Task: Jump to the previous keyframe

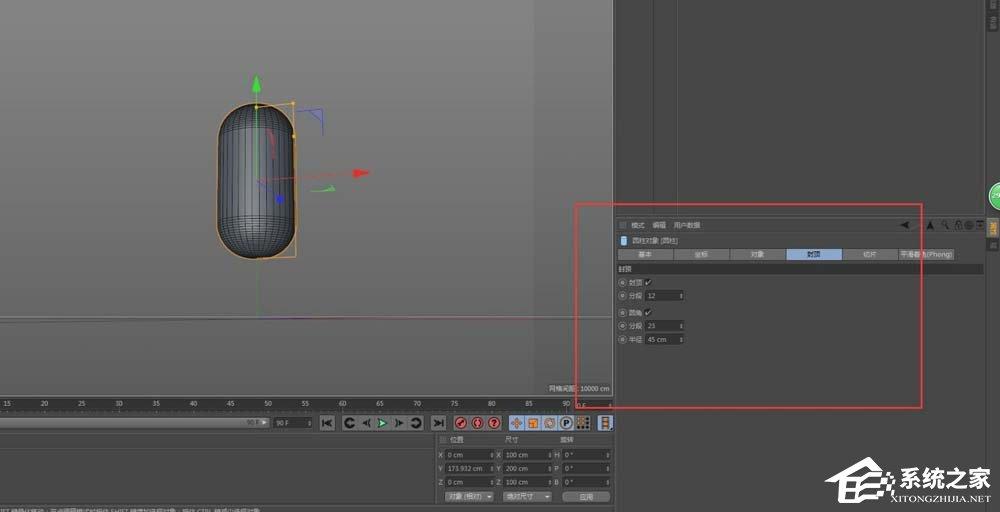Action: coord(349,423)
